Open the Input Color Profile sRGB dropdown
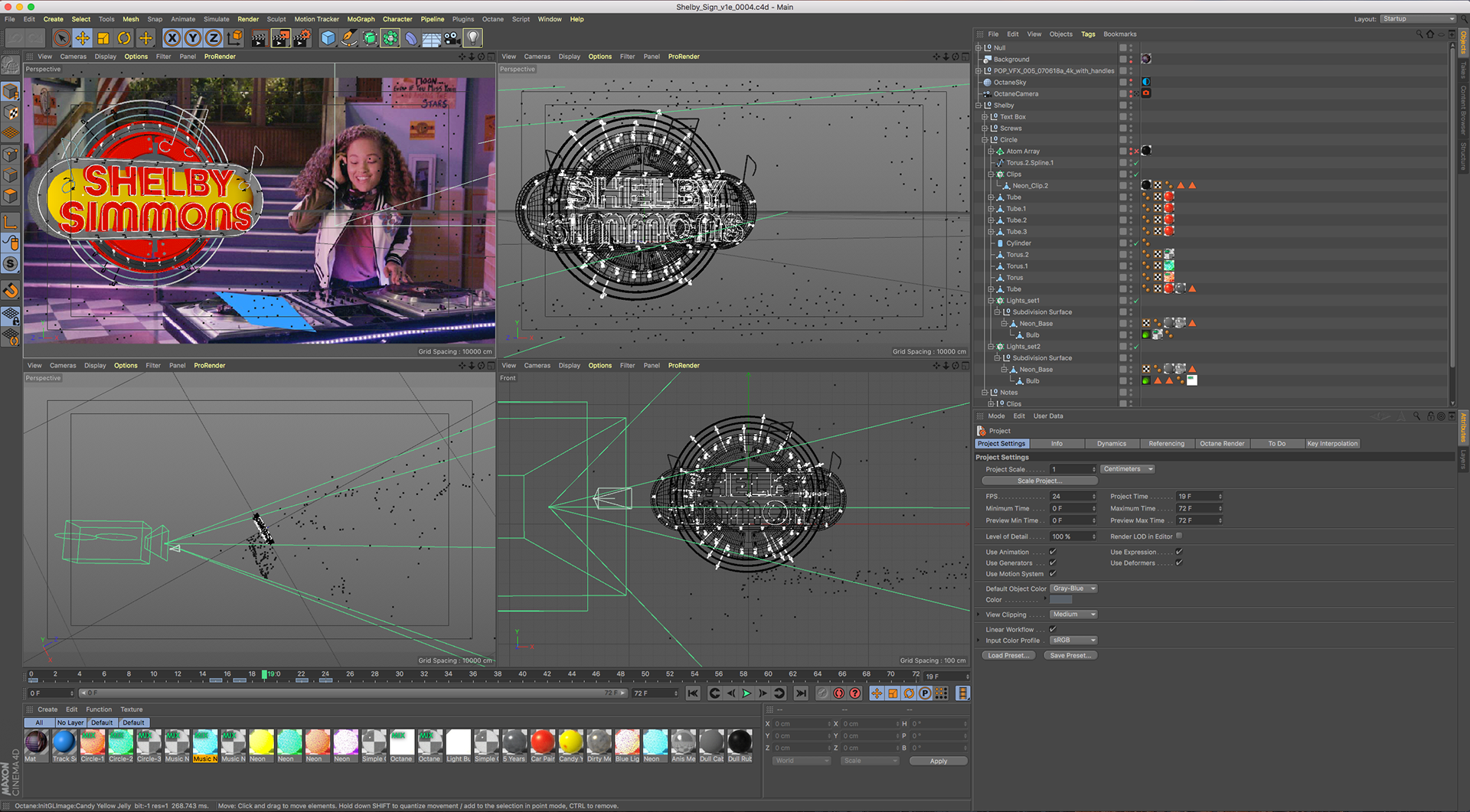 1074,641
